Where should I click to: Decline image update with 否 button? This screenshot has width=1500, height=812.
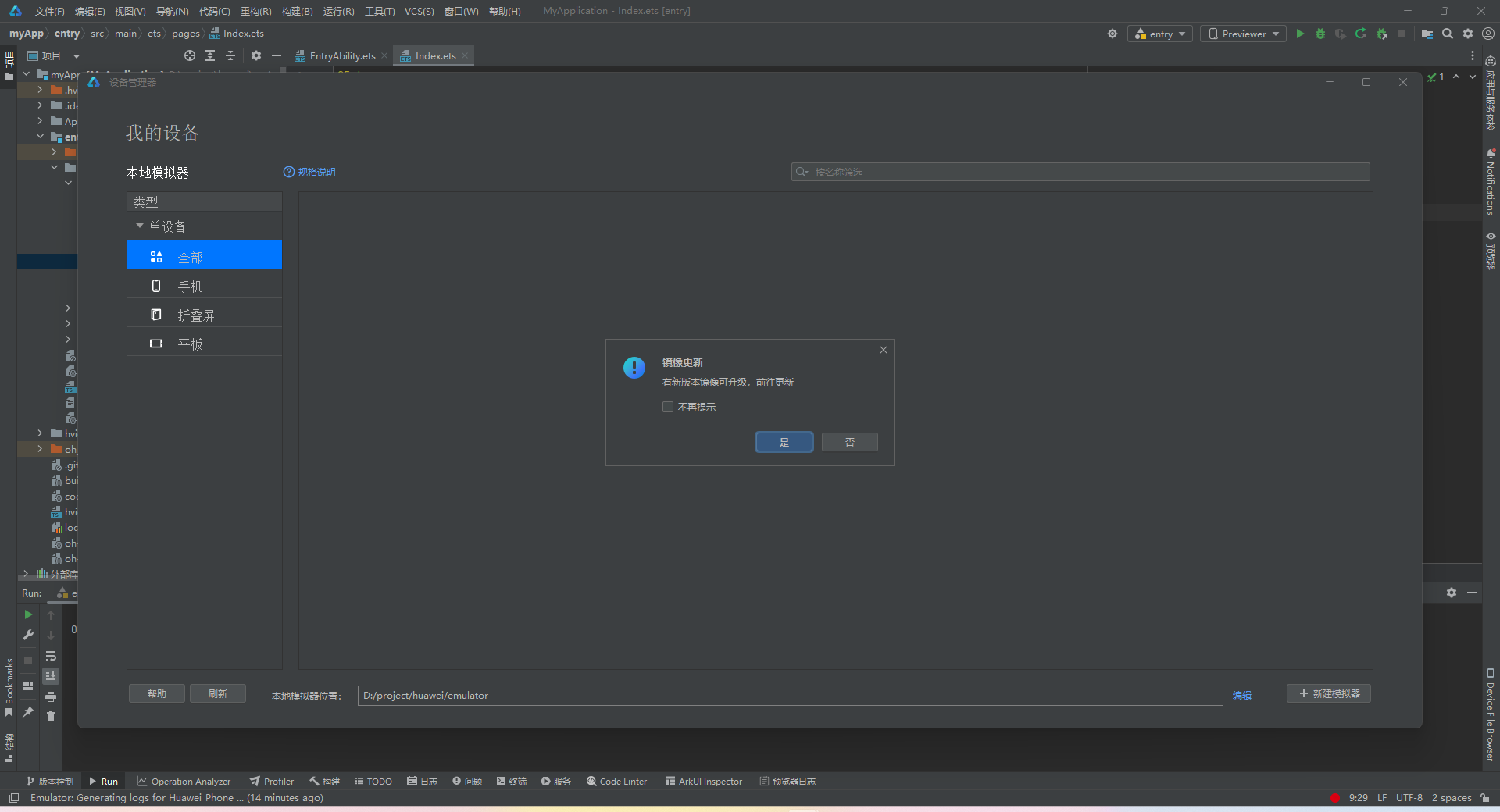click(x=850, y=442)
